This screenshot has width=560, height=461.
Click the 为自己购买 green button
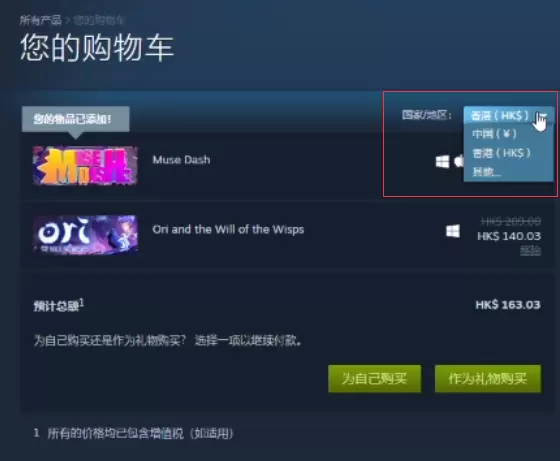pyautogui.click(x=374, y=379)
